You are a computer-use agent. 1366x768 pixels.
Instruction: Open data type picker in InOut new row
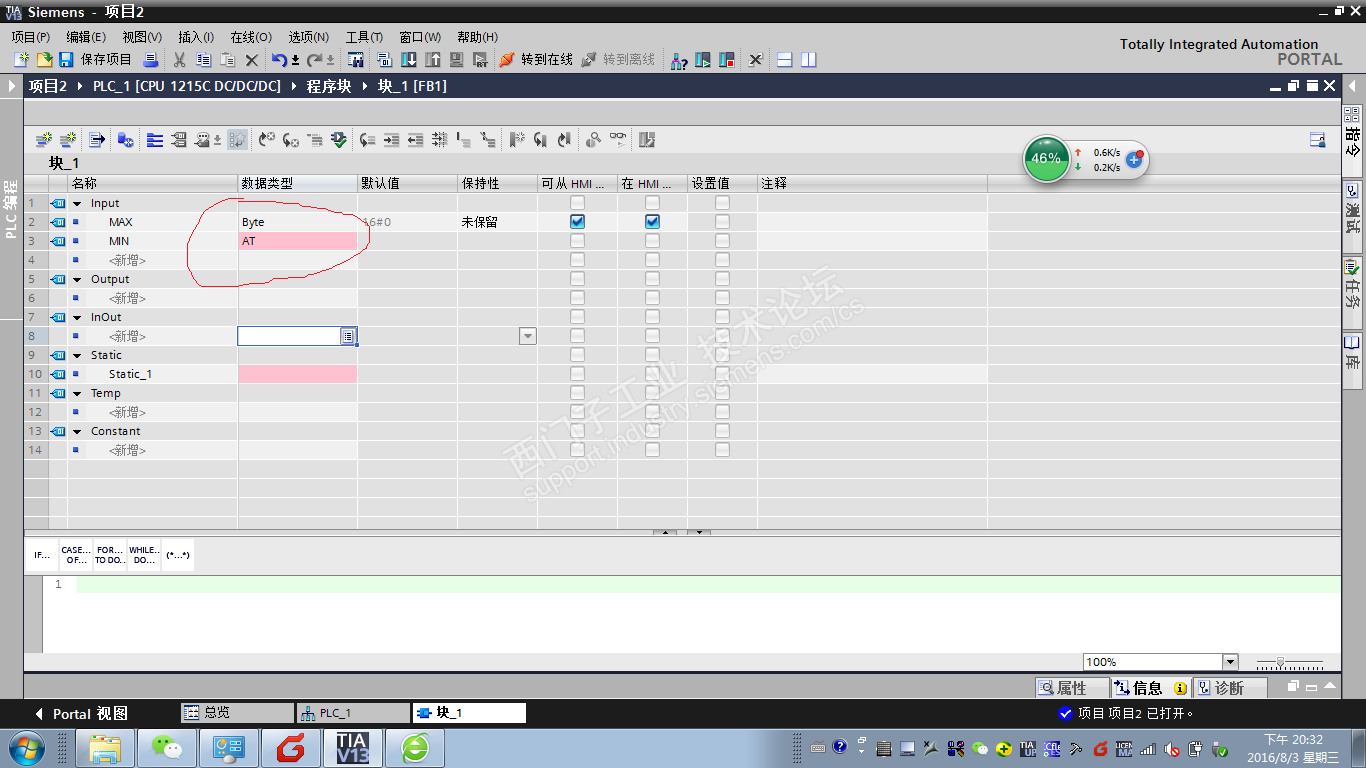(348, 336)
